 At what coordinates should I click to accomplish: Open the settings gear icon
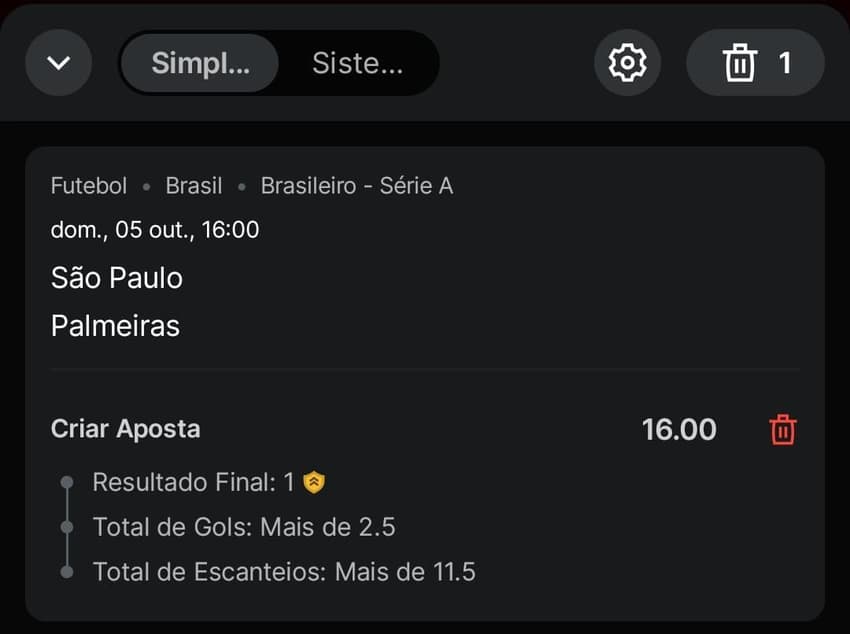pos(626,62)
